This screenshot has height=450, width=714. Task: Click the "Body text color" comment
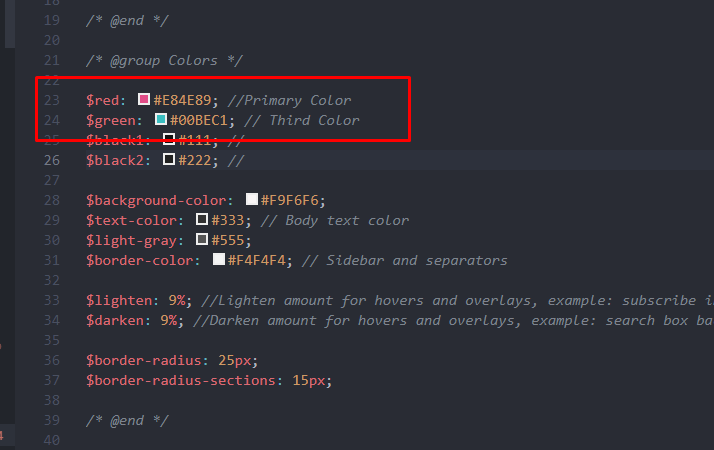(347, 220)
